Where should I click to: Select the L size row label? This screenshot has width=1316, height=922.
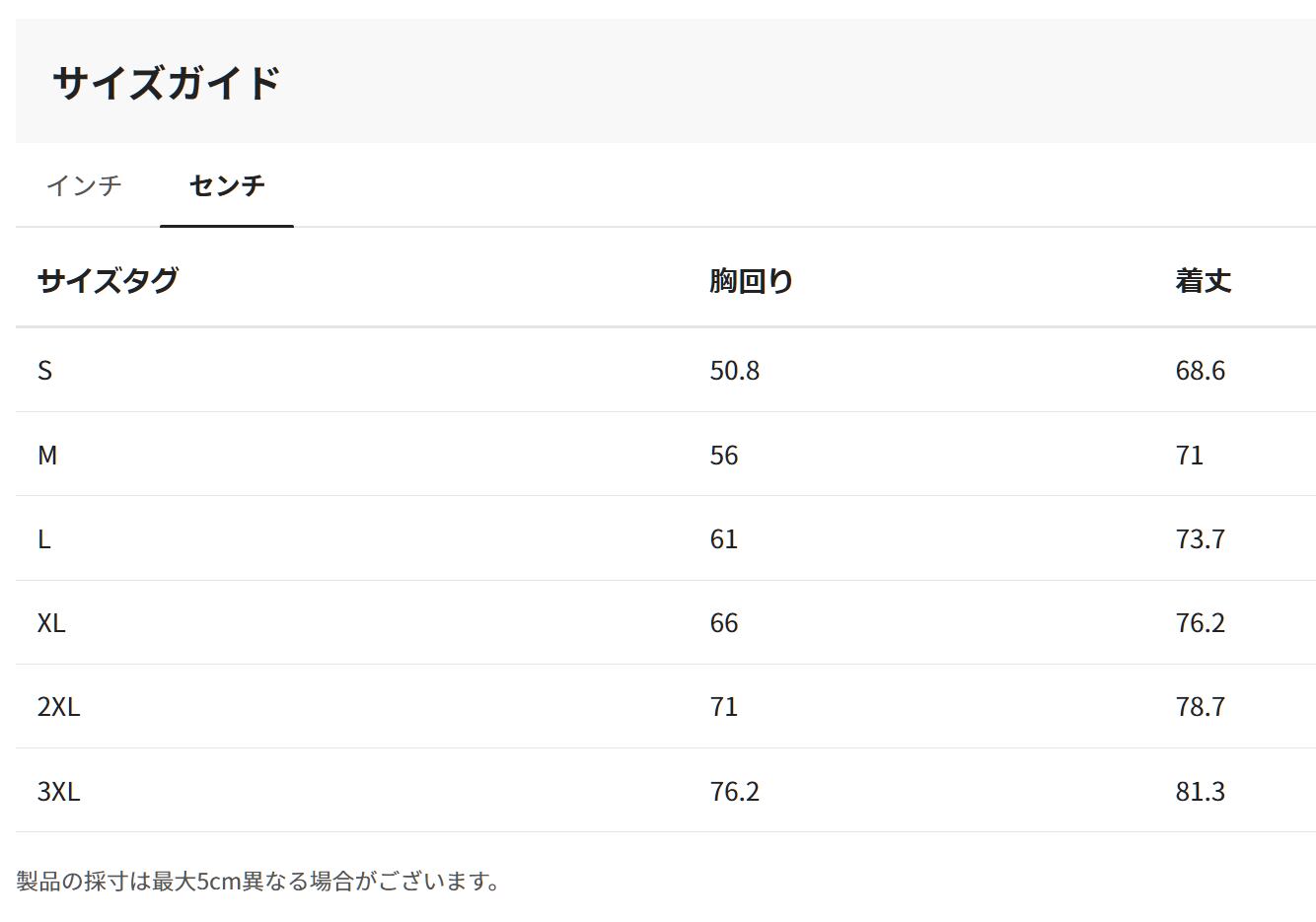pyautogui.click(x=44, y=539)
